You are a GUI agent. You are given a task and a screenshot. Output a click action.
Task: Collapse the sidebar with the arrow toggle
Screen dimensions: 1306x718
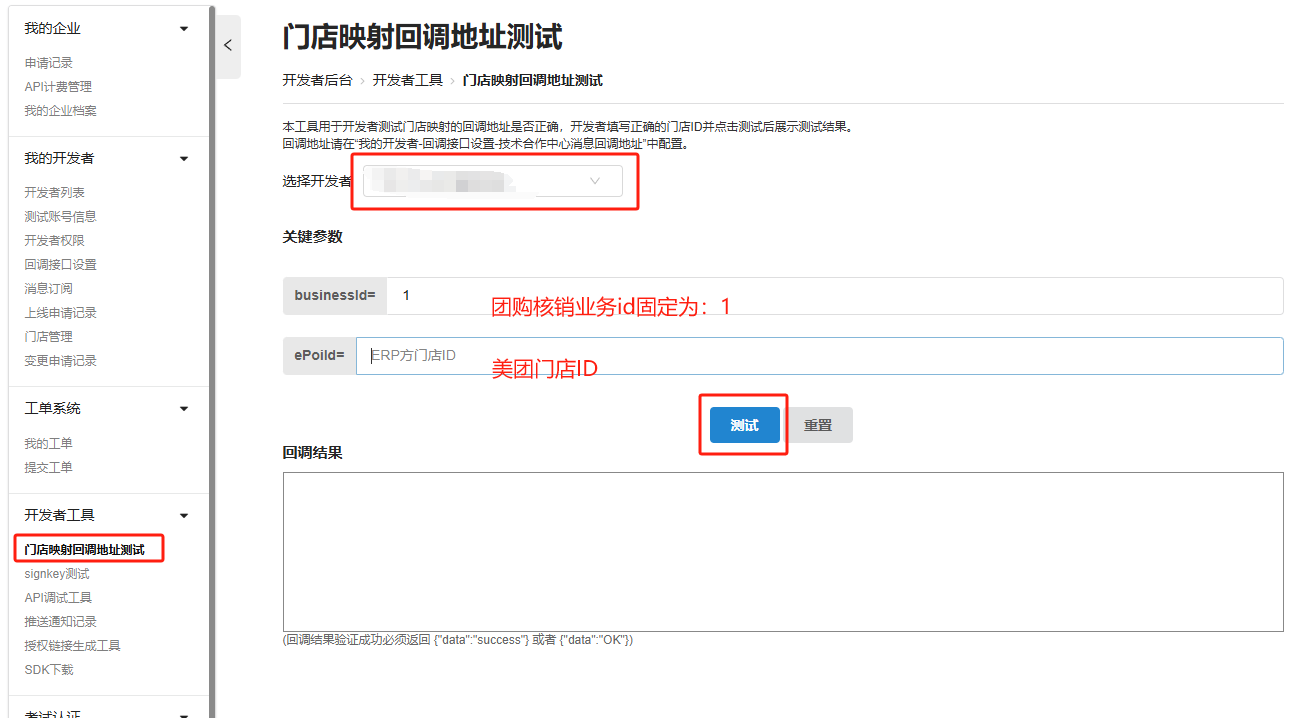(x=227, y=46)
